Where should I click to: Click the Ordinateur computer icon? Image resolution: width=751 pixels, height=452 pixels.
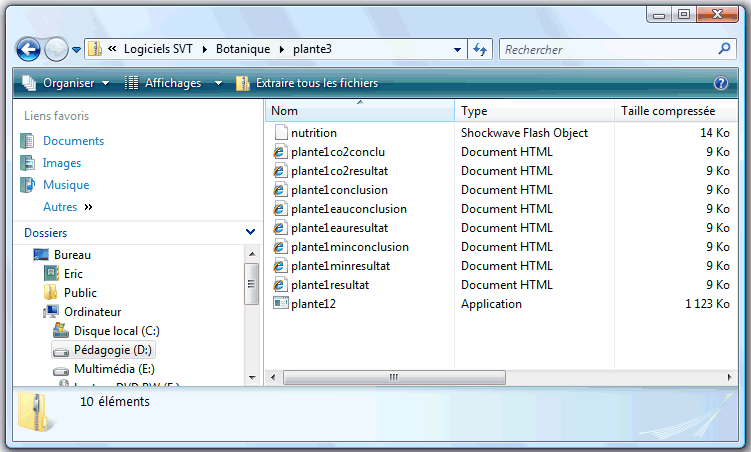[51, 312]
